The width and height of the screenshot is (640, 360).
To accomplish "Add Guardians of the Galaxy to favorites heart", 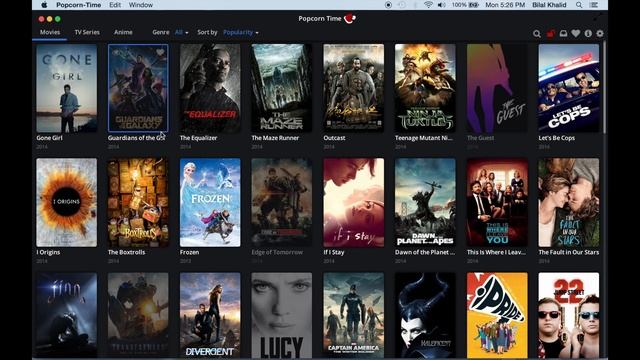I will (160, 52).
